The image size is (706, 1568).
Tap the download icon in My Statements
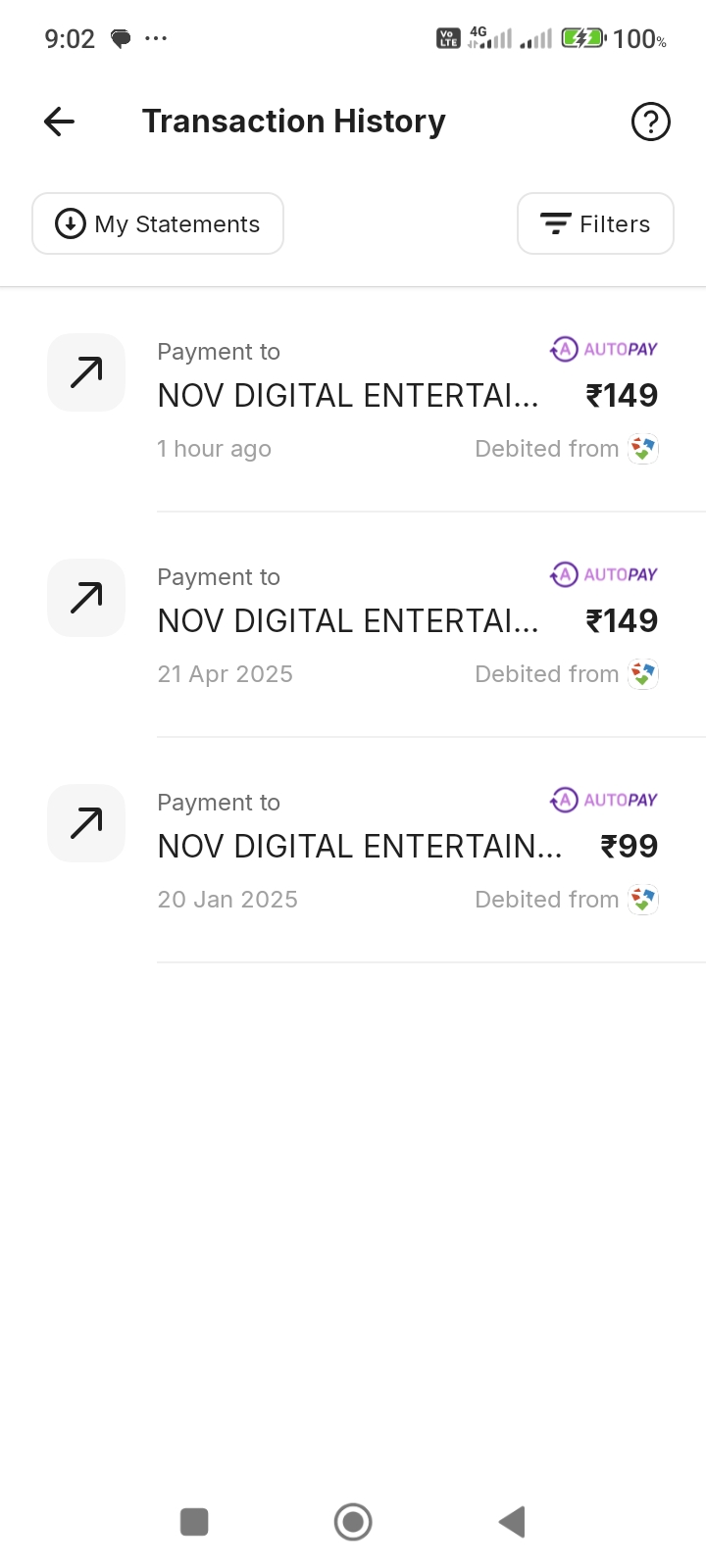tap(71, 224)
